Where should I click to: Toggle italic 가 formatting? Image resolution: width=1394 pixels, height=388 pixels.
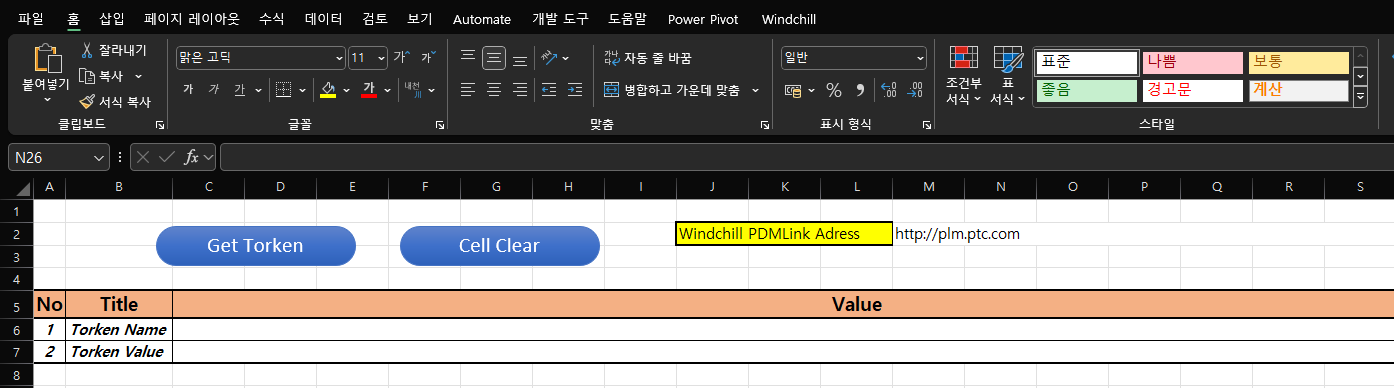pos(213,90)
